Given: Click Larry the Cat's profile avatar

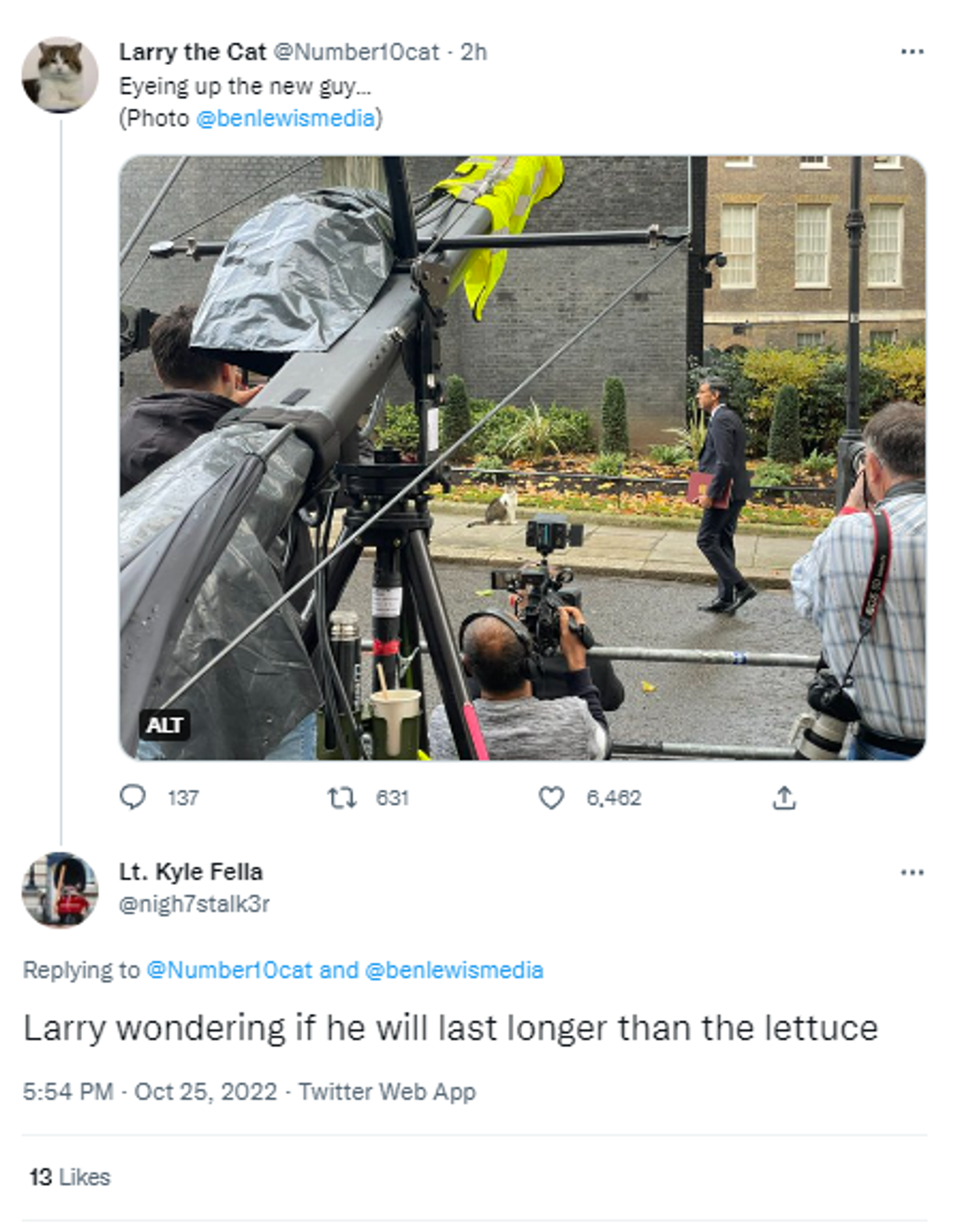Looking at the screenshot, I should [60, 74].
